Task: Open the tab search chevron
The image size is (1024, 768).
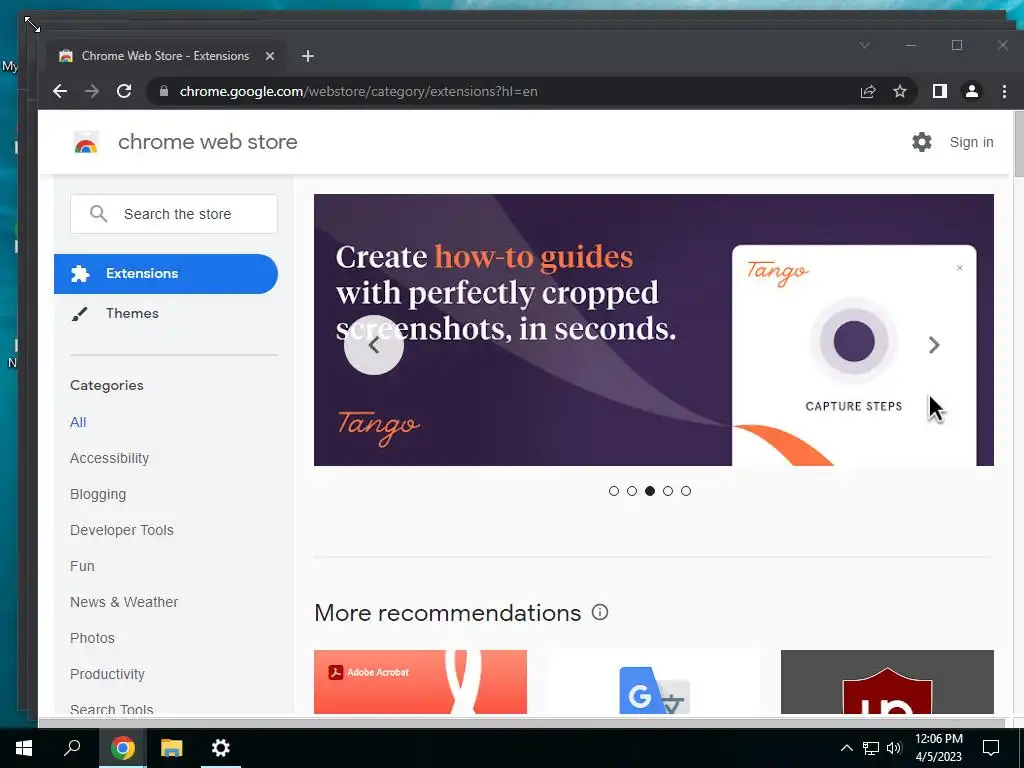Action: click(865, 45)
